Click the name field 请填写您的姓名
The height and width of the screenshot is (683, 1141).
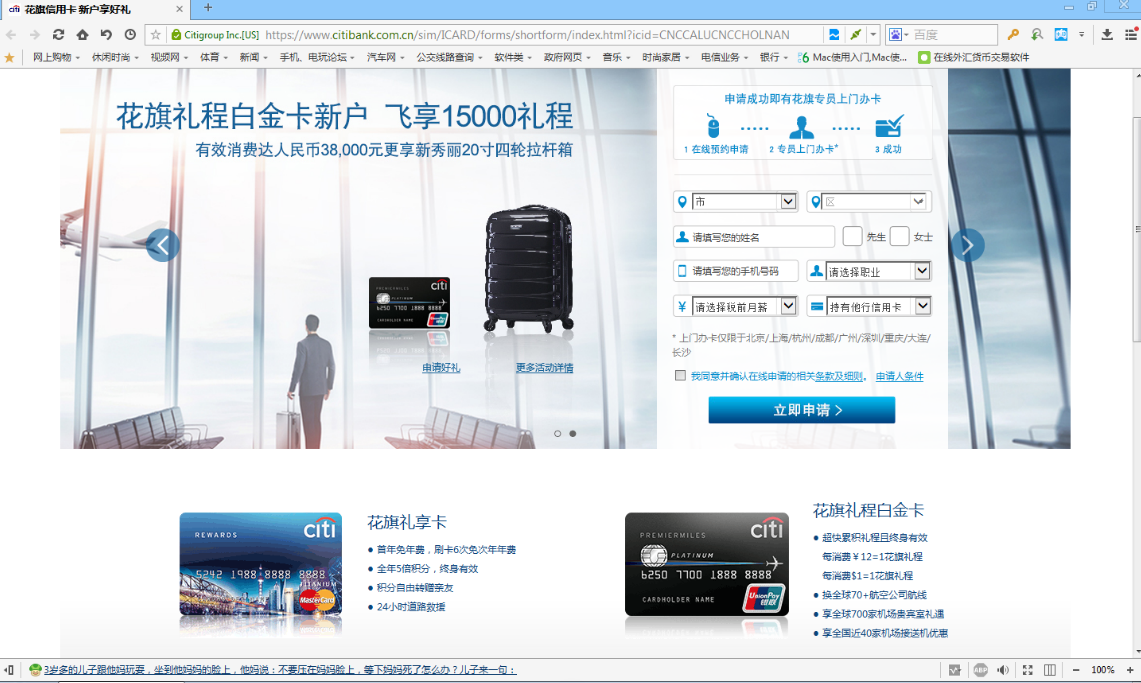point(754,236)
